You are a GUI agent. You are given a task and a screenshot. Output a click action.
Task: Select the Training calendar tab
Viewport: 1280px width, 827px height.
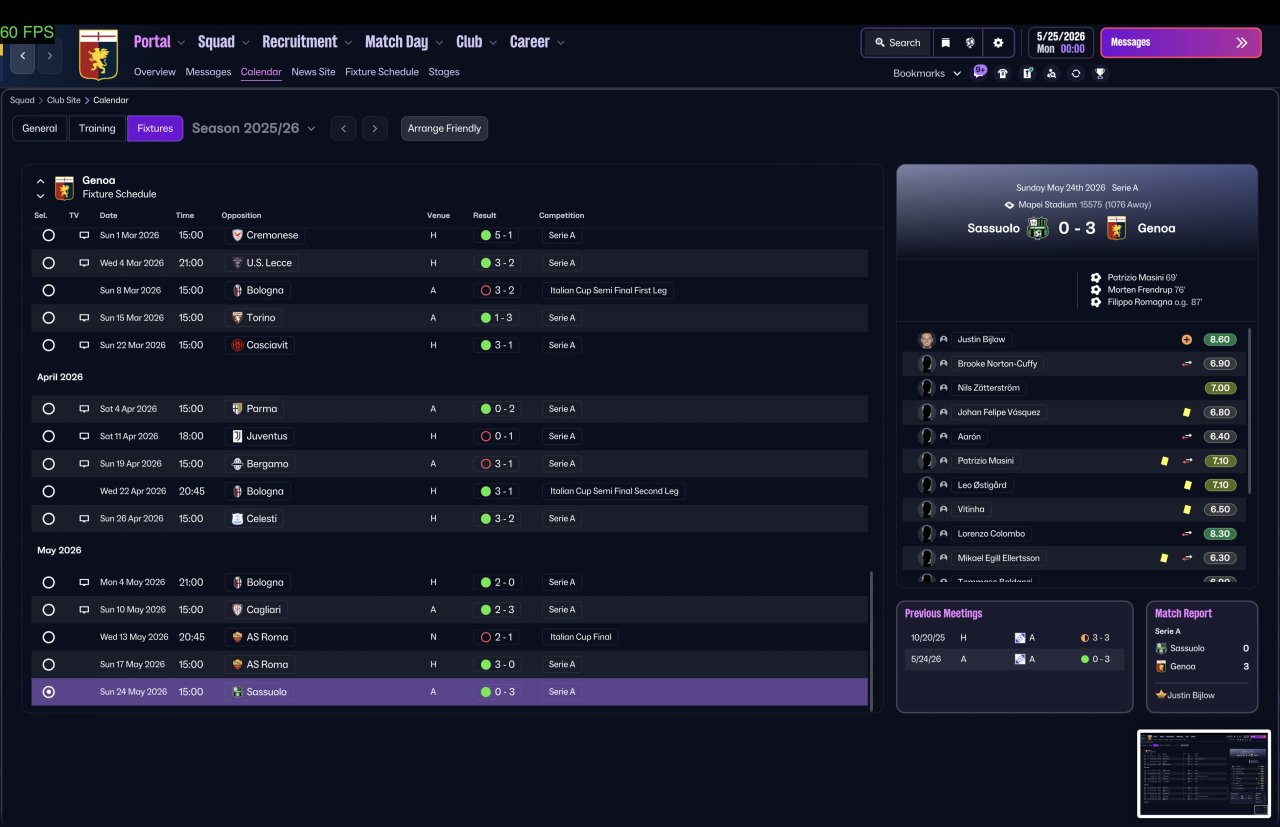[x=97, y=128]
